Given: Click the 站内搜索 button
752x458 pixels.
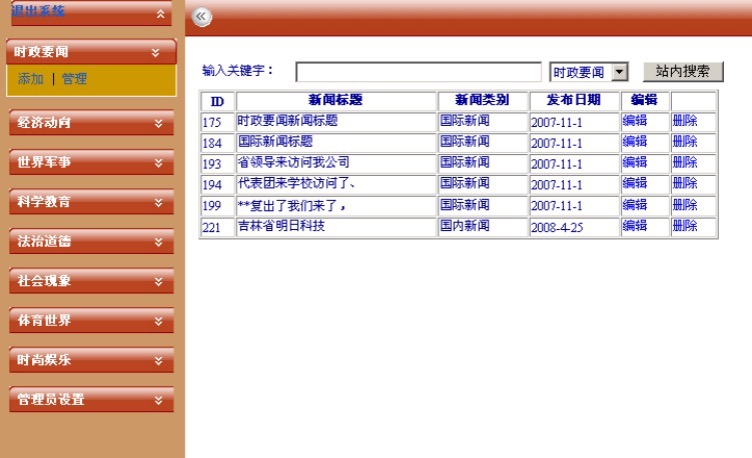Looking at the screenshot, I should point(683,71).
